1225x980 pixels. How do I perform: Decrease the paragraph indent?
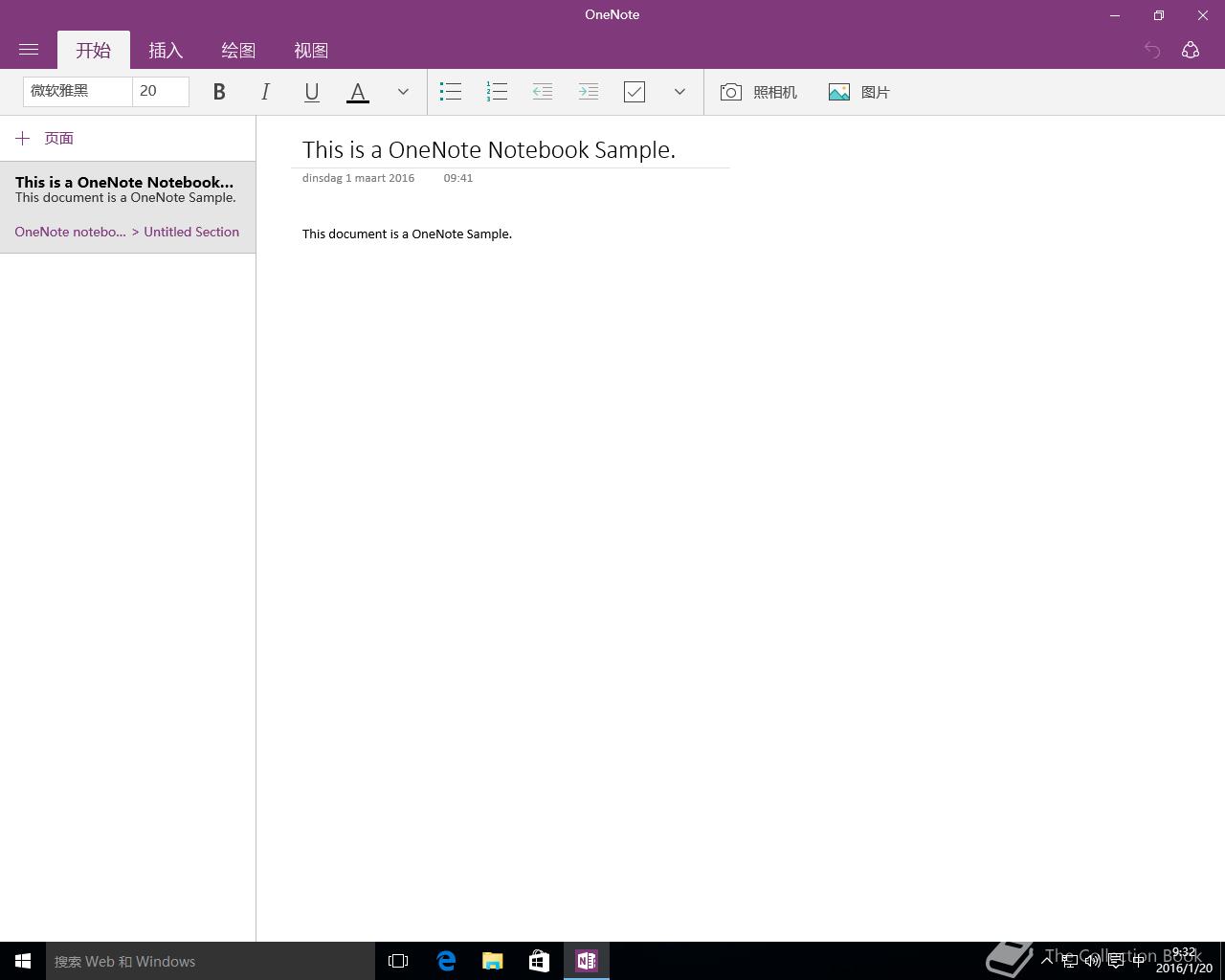pos(543,92)
